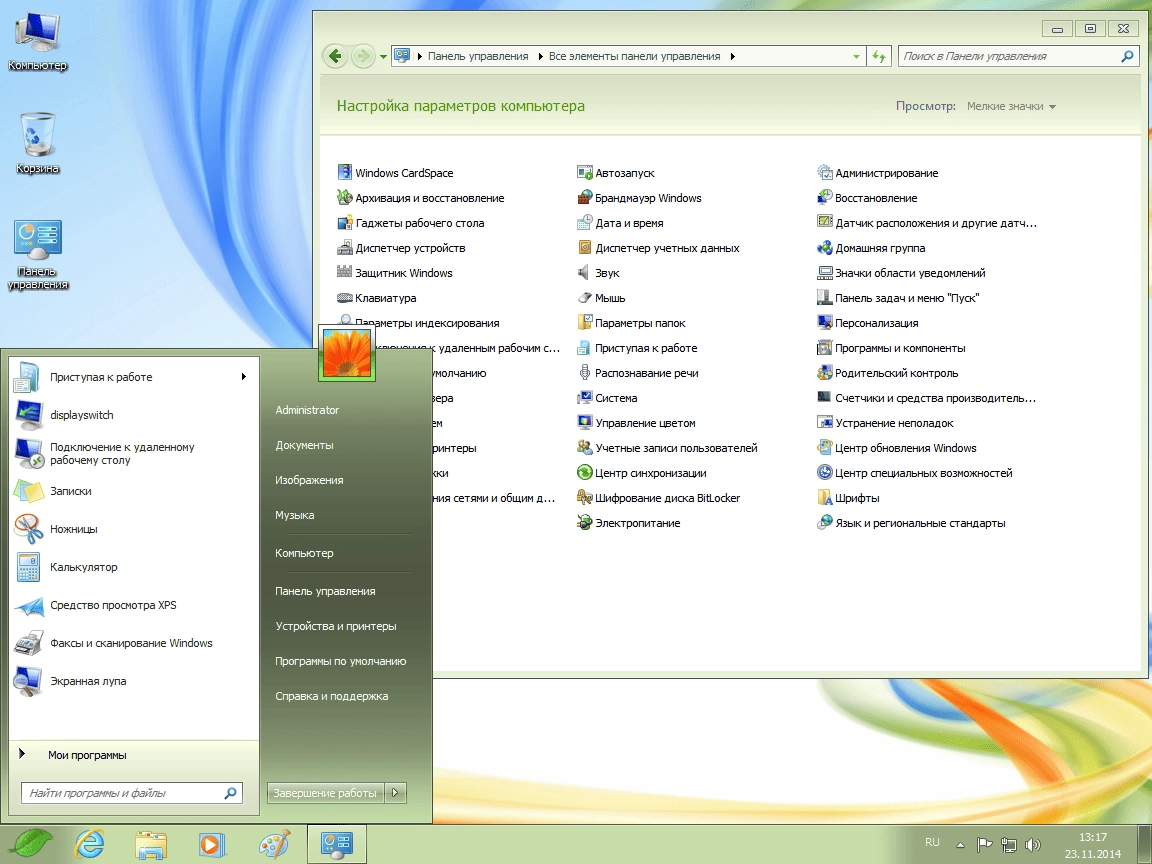Open the clock showing 13:17

tap(1092, 845)
